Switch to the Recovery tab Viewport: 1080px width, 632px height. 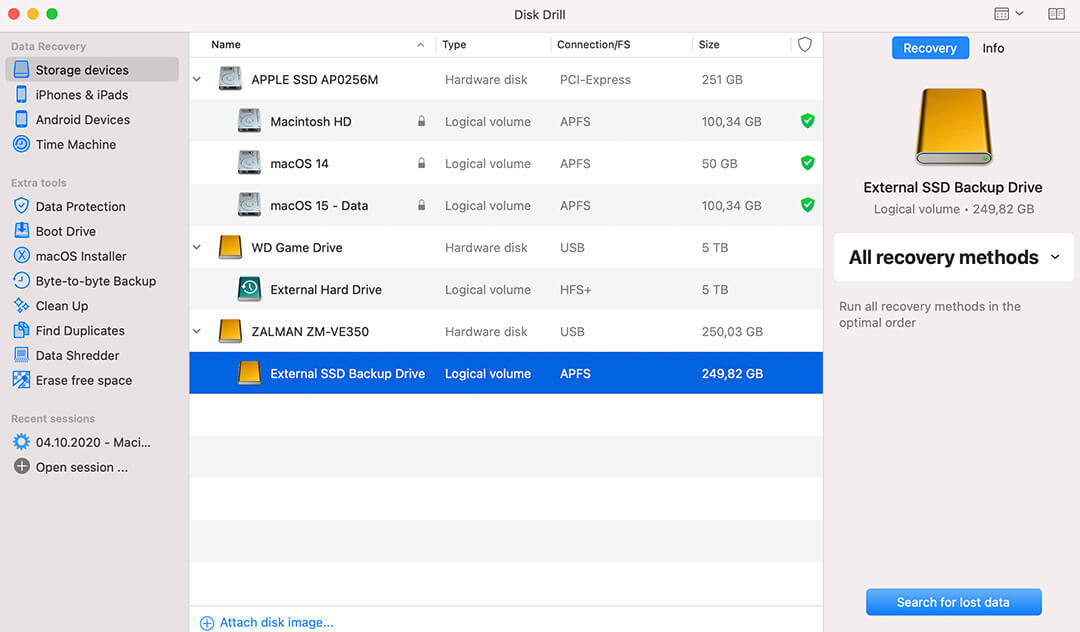pos(930,48)
